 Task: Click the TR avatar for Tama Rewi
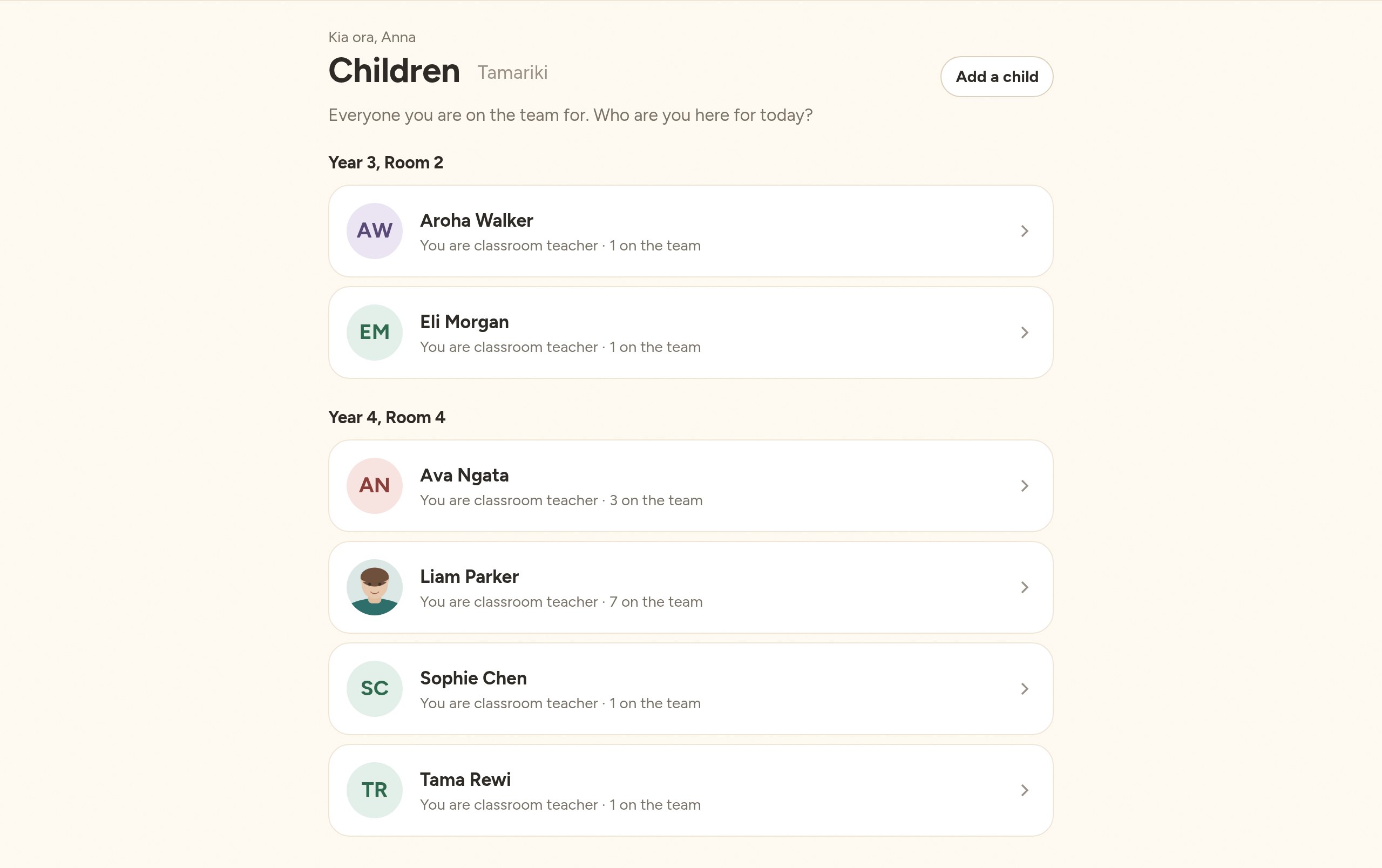coord(374,790)
